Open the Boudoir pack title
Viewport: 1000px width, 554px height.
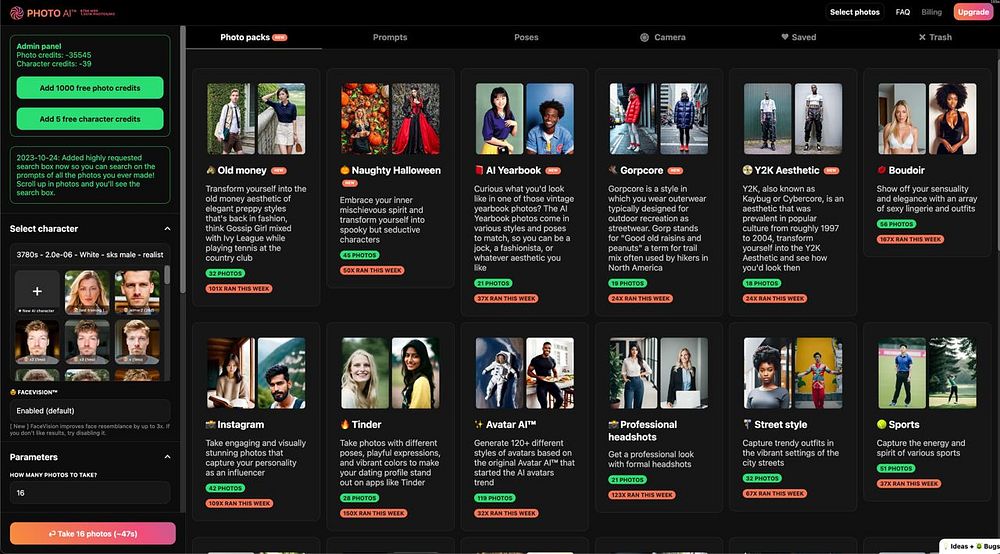[x=906, y=170]
